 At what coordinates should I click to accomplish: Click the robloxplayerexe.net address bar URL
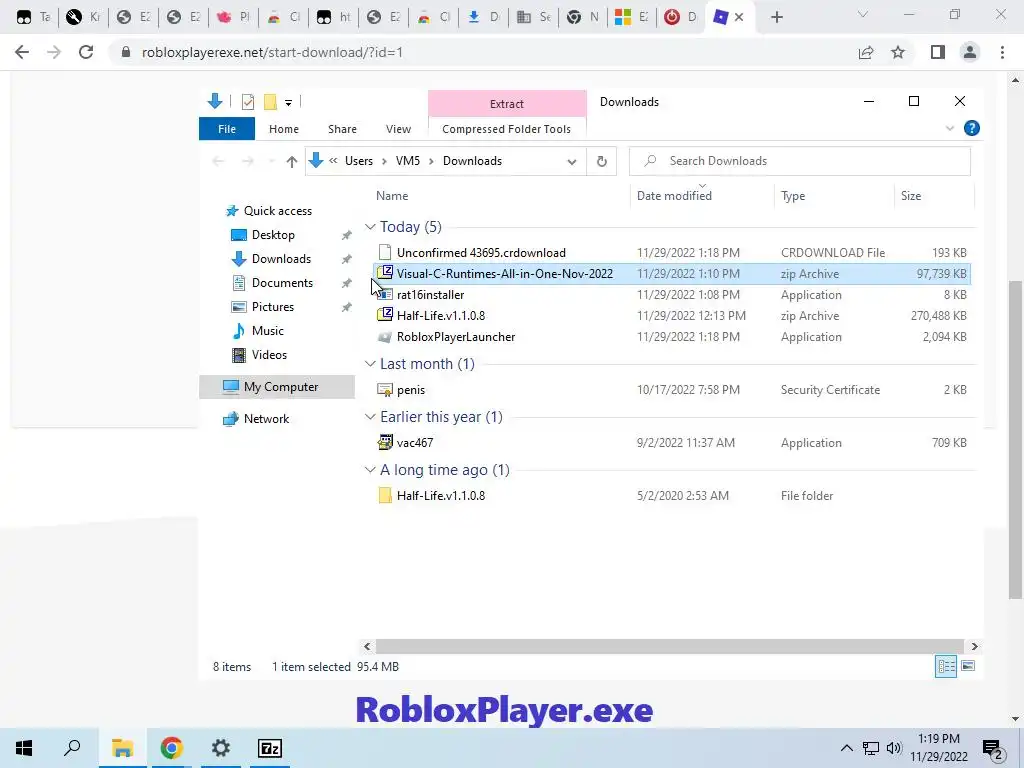click(x=272, y=52)
